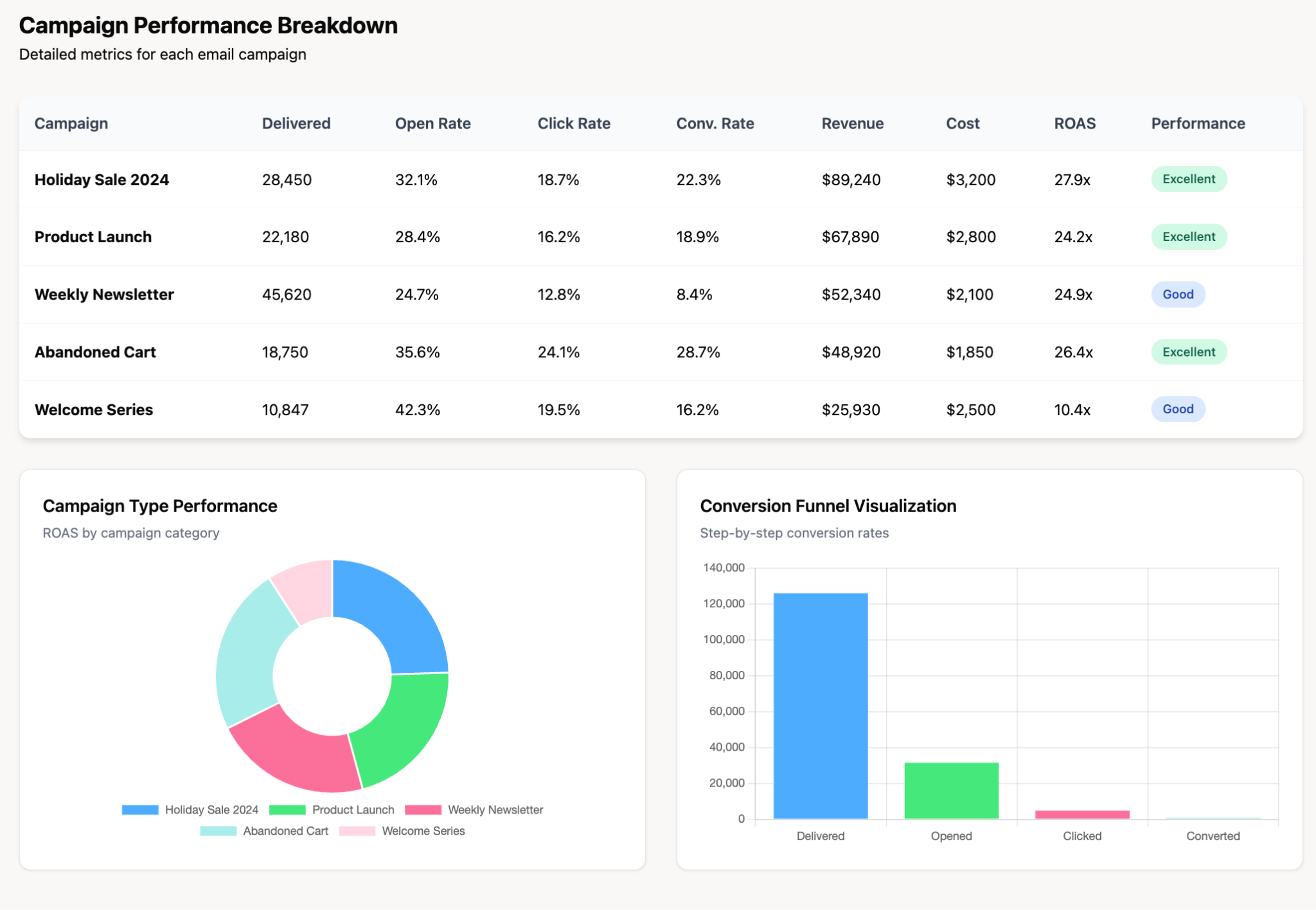Toggle Welcome Series light pink legend swatch

(357, 831)
